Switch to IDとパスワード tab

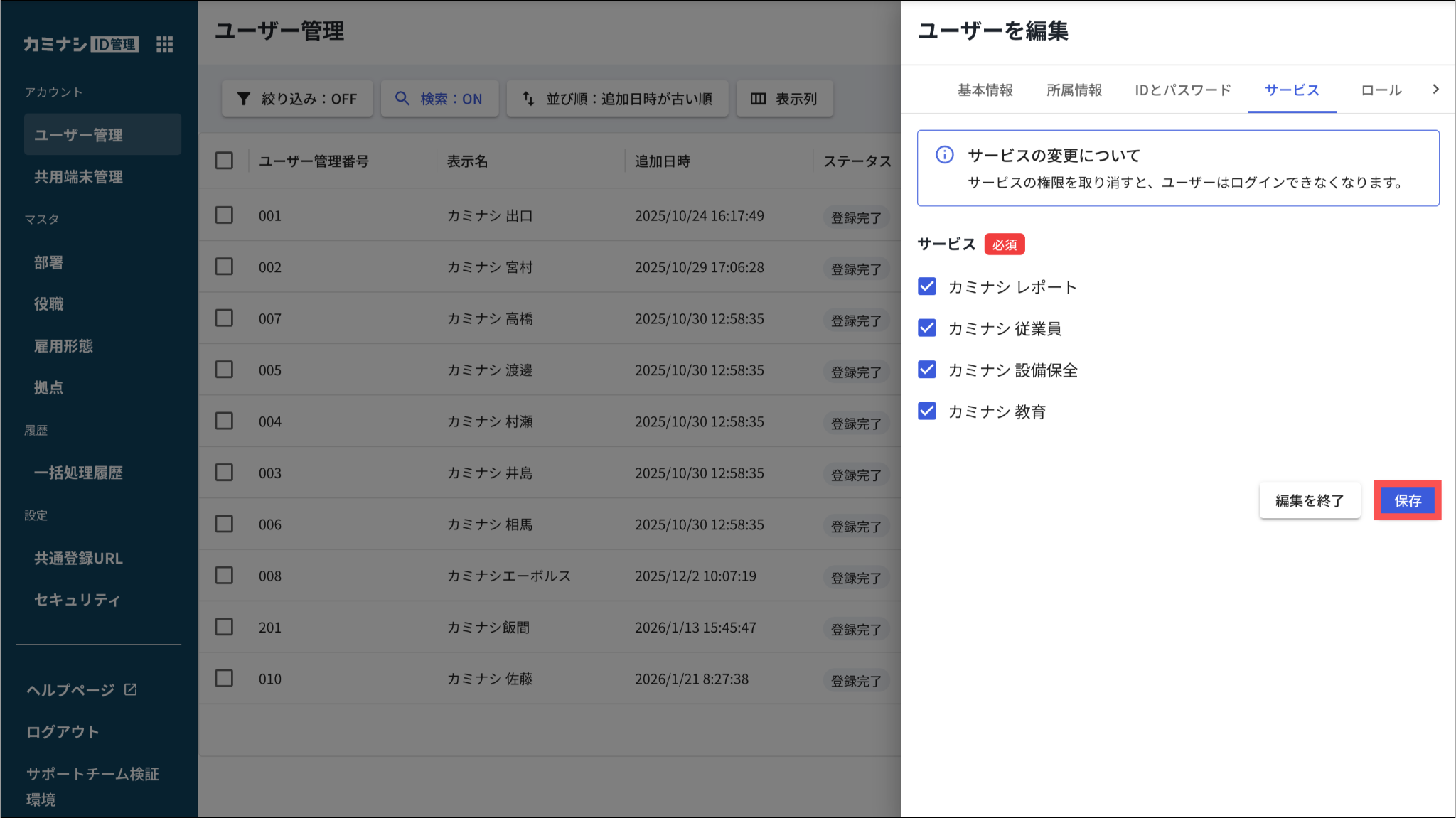point(1182,90)
